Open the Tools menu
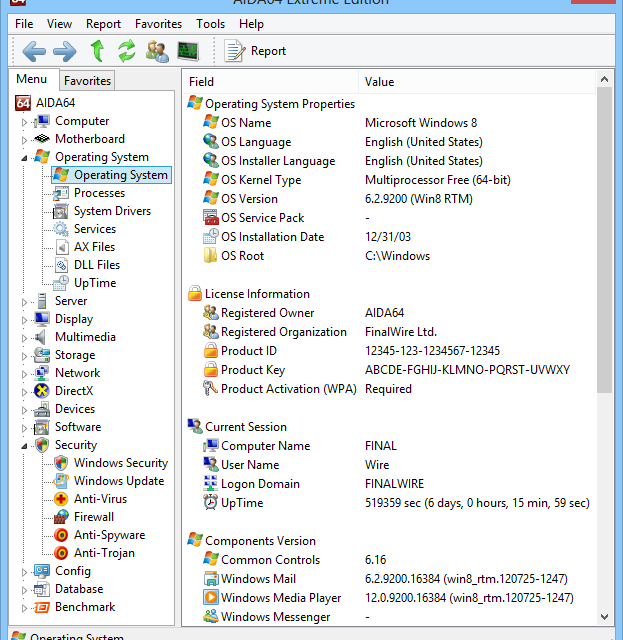This screenshot has width=623, height=640. pos(210,23)
